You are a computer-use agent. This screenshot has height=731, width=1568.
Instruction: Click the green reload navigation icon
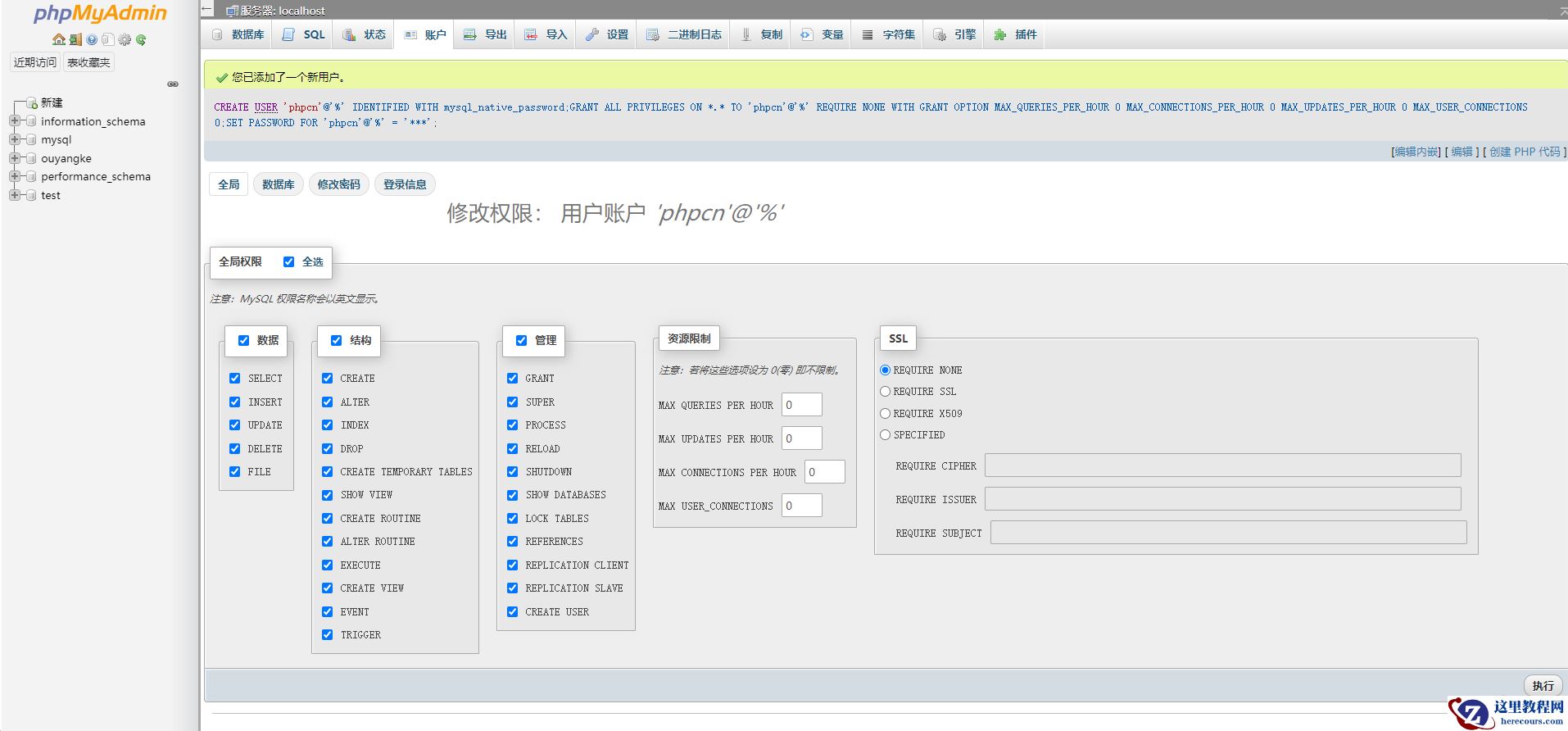point(141,39)
